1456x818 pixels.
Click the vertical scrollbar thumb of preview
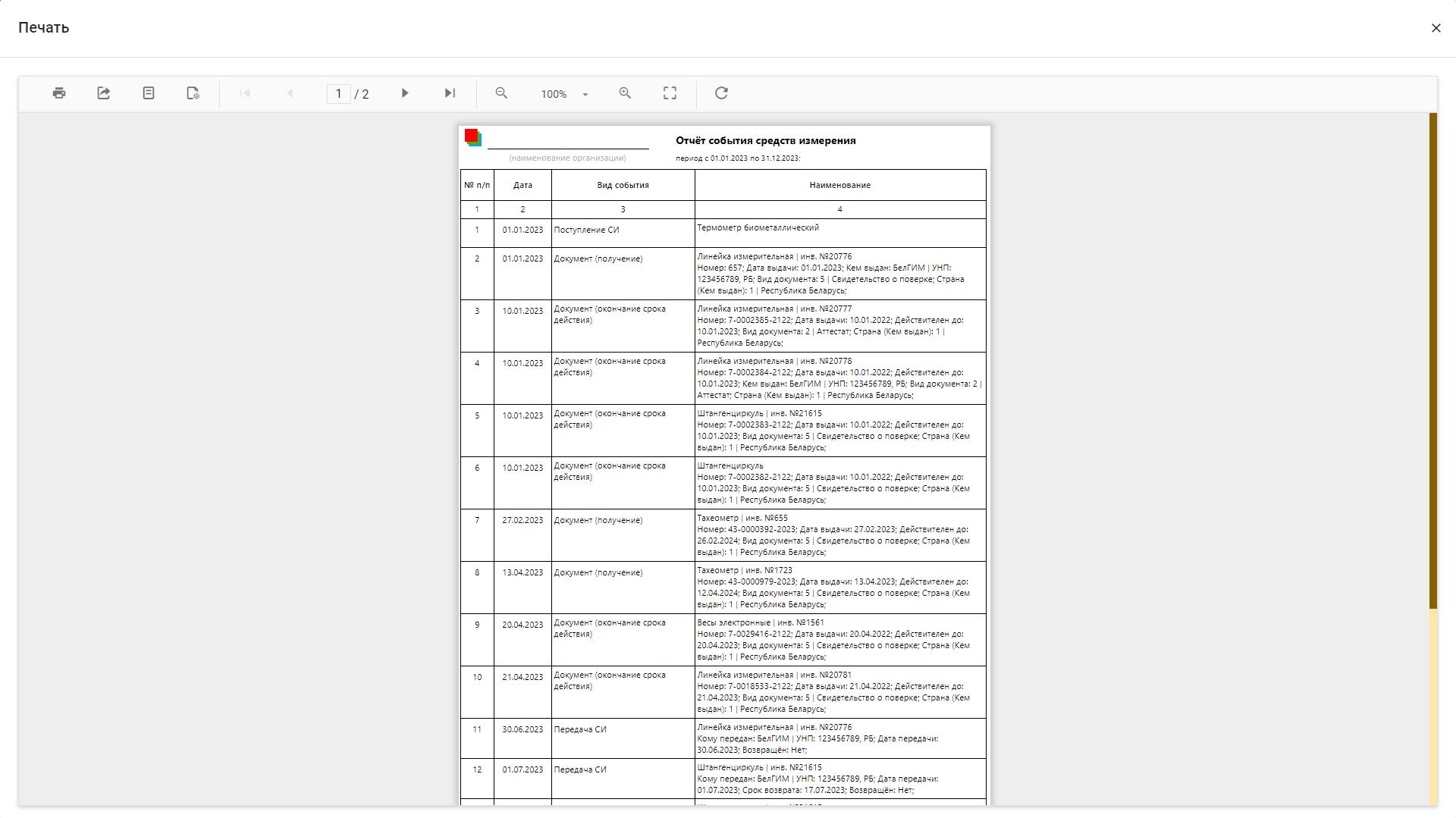click(x=1432, y=360)
